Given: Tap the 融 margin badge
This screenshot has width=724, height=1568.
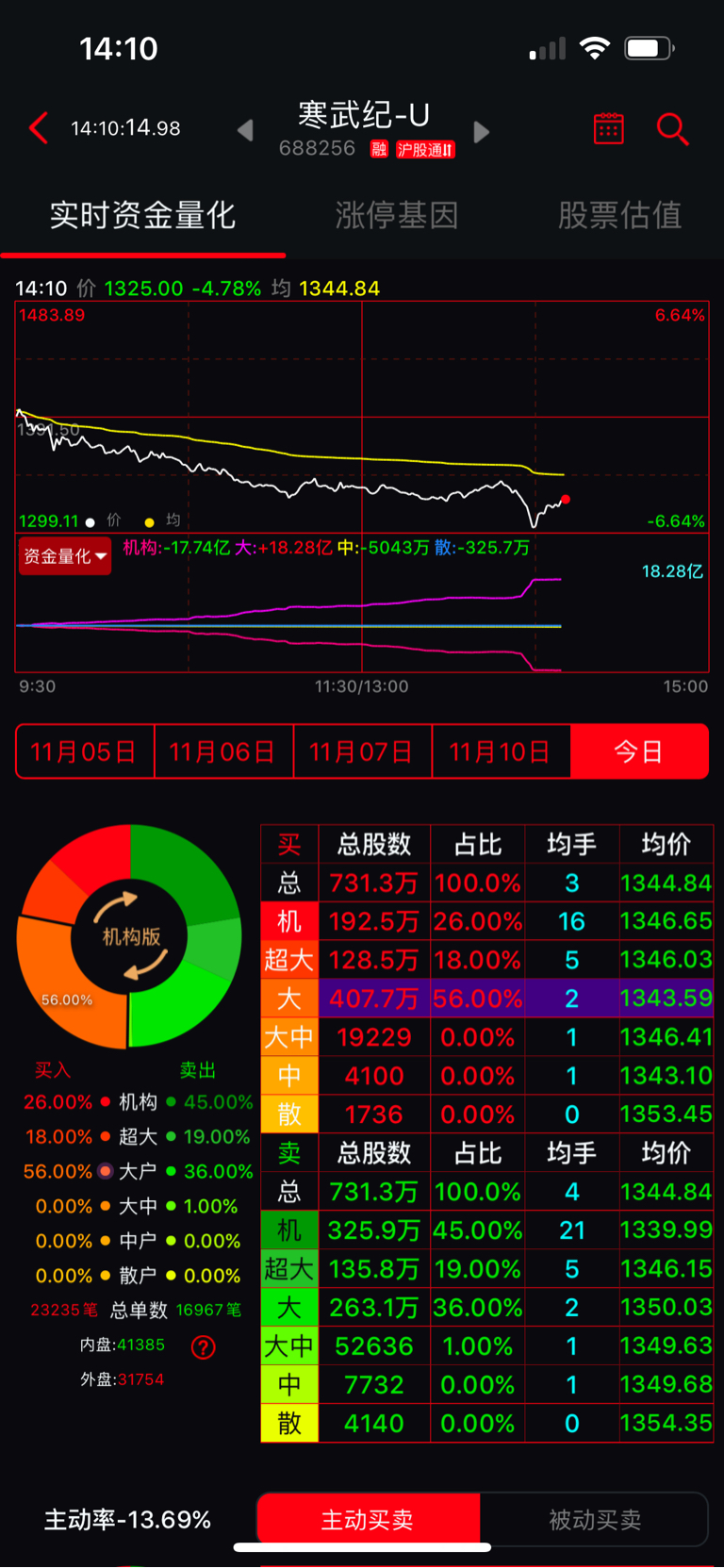Looking at the screenshot, I should click(x=379, y=149).
